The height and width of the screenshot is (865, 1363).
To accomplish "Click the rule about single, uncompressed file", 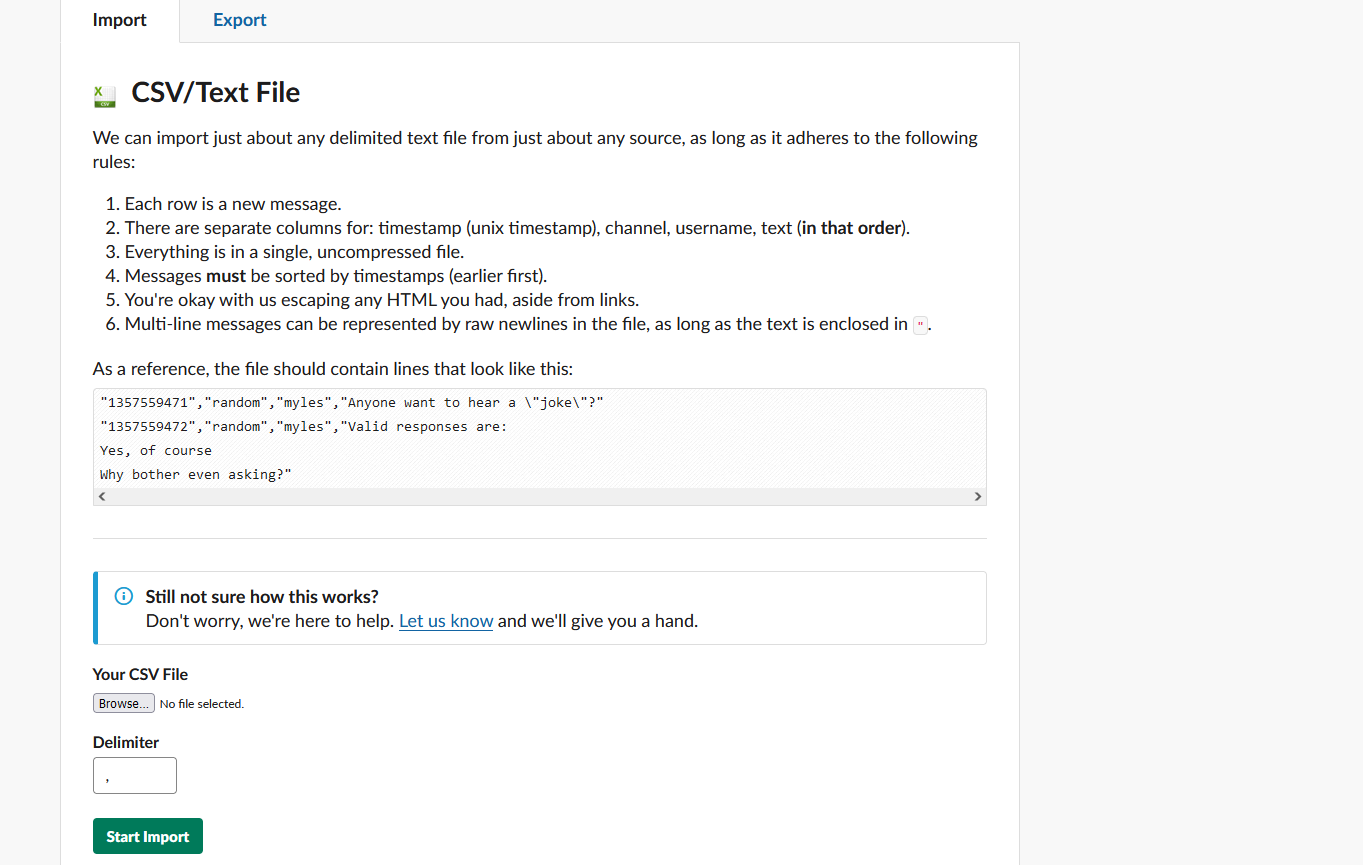I will pyautogui.click(x=294, y=252).
